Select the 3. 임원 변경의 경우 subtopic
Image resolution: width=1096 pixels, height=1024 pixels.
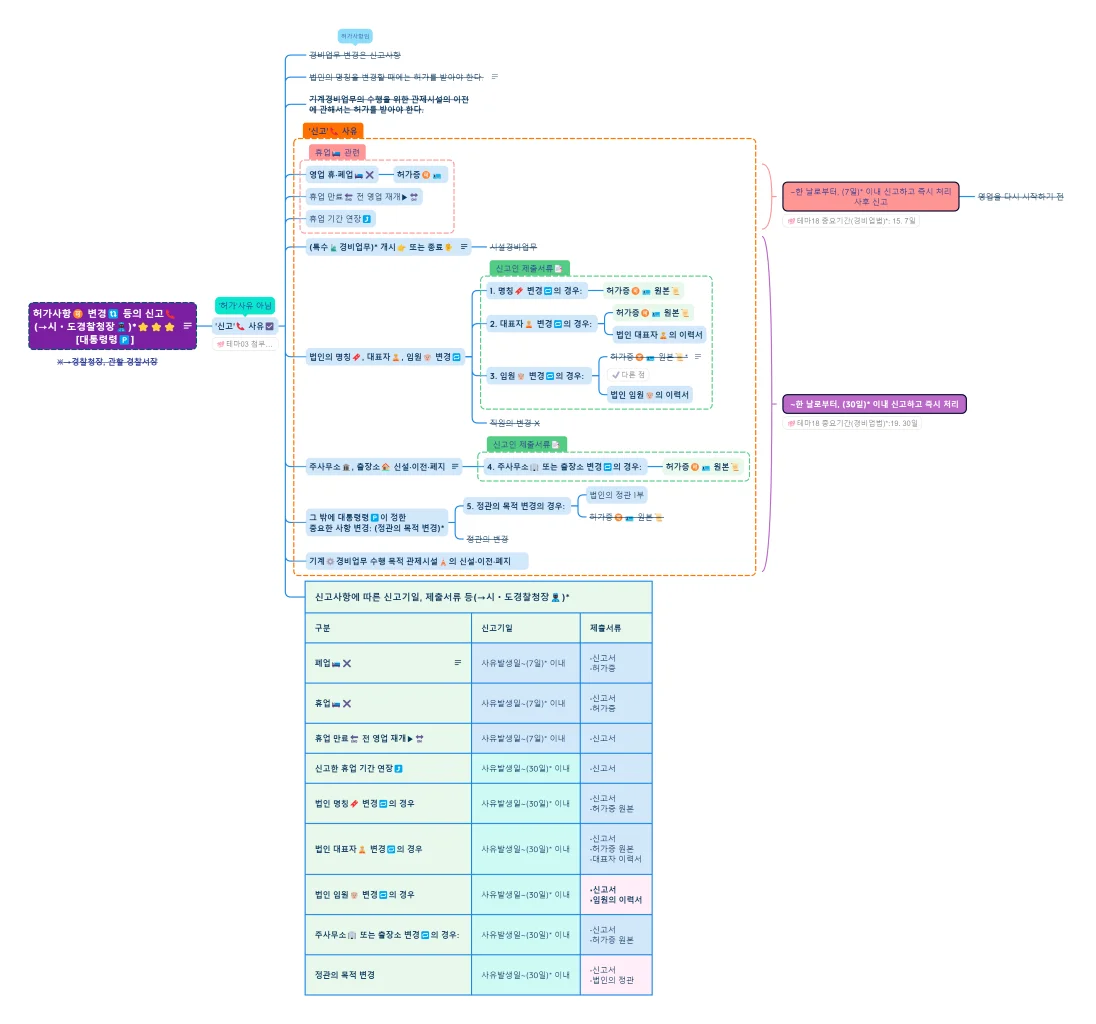pyautogui.click(x=536, y=376)
